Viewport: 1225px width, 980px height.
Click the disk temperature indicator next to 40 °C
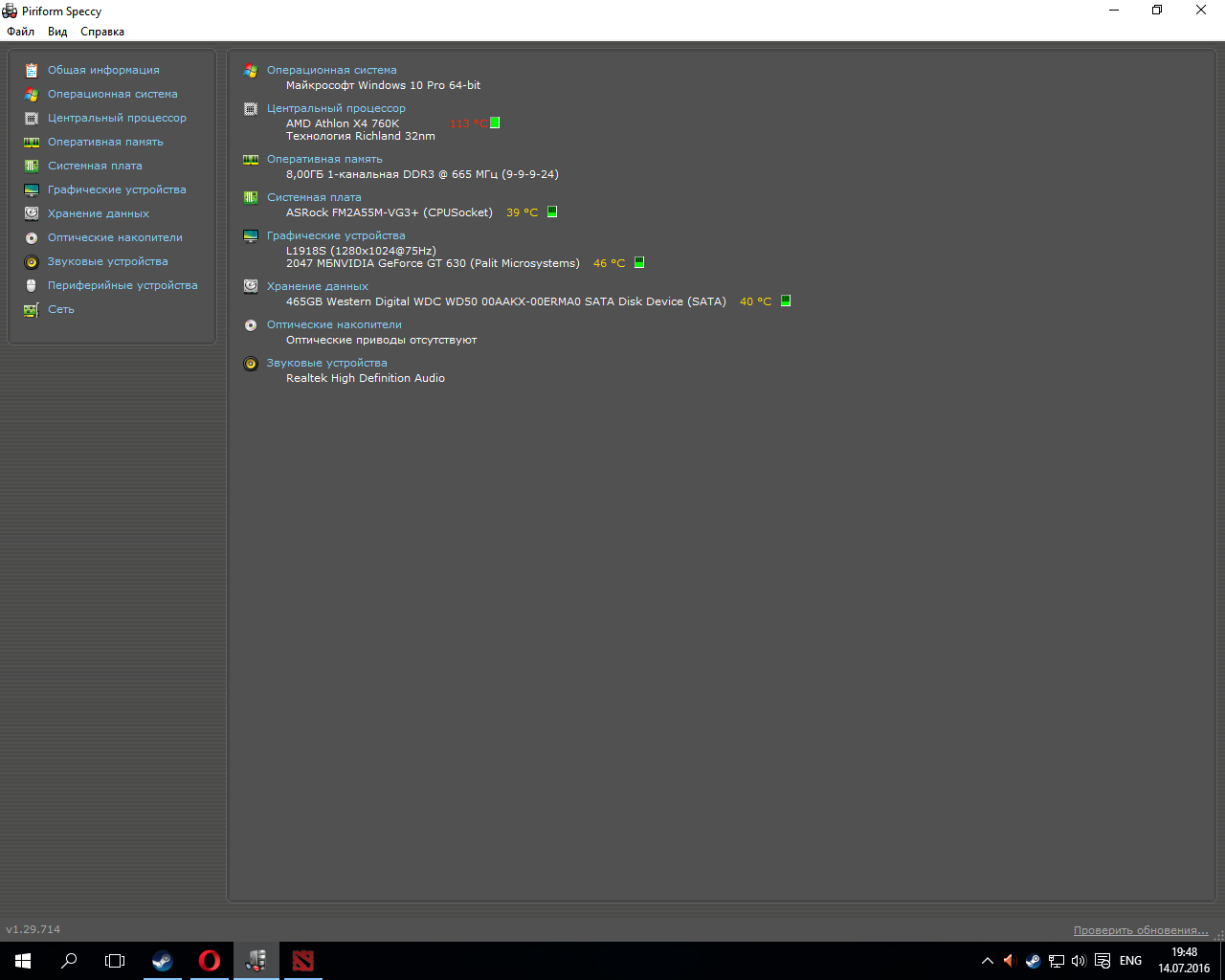786,301
